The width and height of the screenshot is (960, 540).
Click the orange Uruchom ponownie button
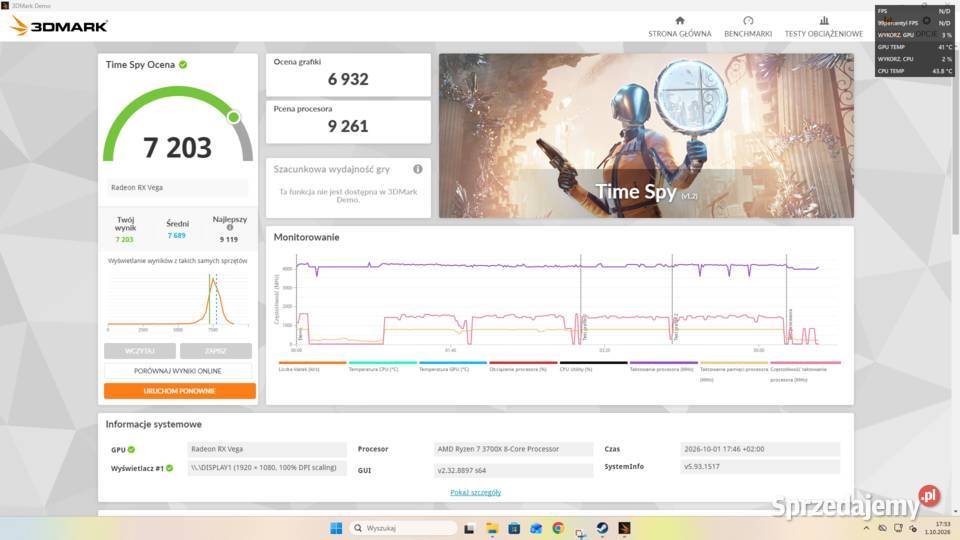point(179,391)
